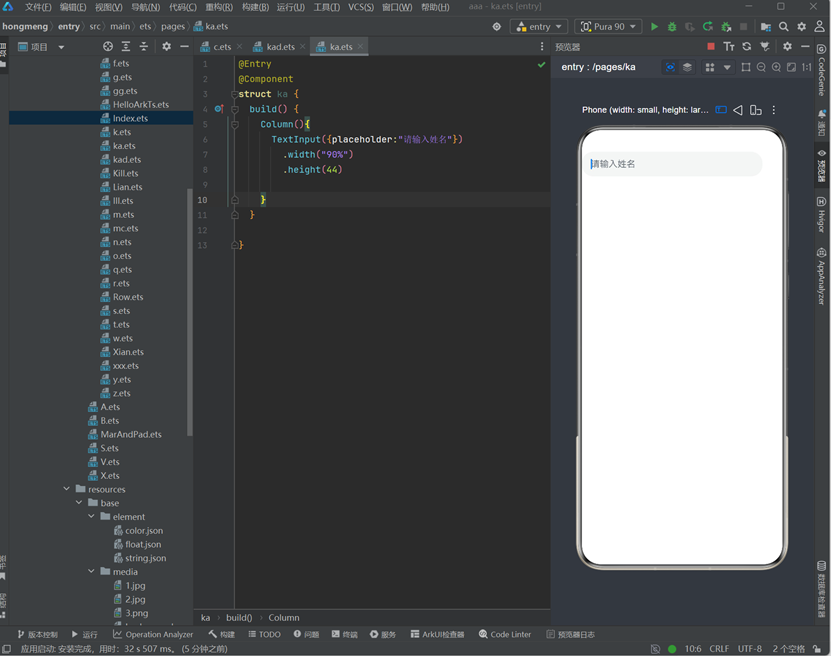Toggle device frame display icon
Screen dimensions: 831x656
[x=721, y=110]
